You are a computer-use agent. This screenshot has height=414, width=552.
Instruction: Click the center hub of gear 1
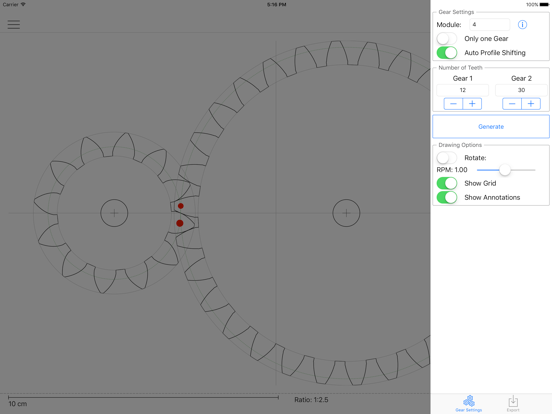click(x=114, y=213)
